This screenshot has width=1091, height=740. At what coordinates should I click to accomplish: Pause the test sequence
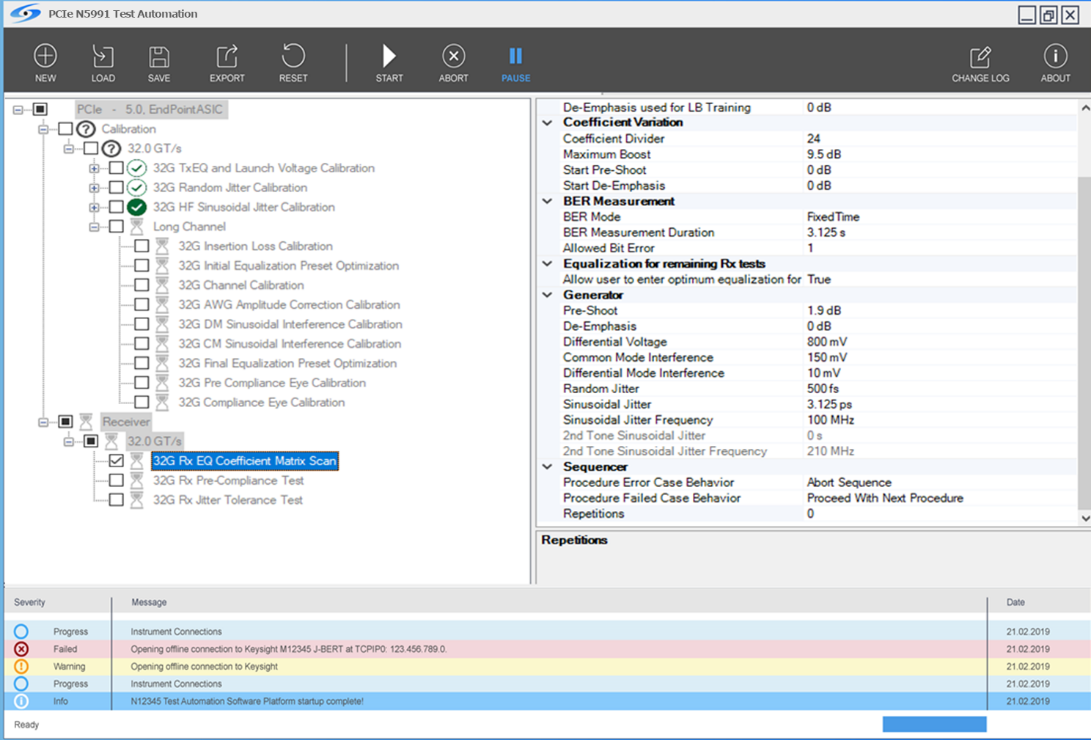click(x=516, y=63)
